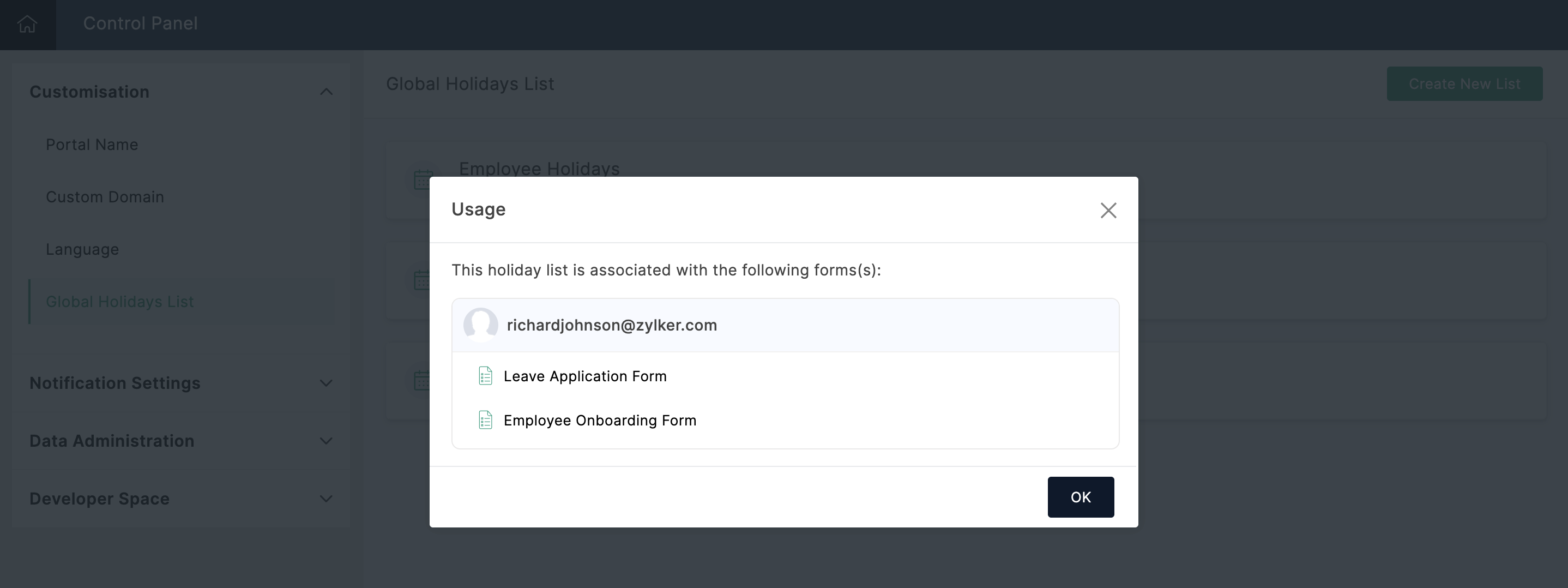Confirm the dialog with the OK button

(x=1081, y=497)
